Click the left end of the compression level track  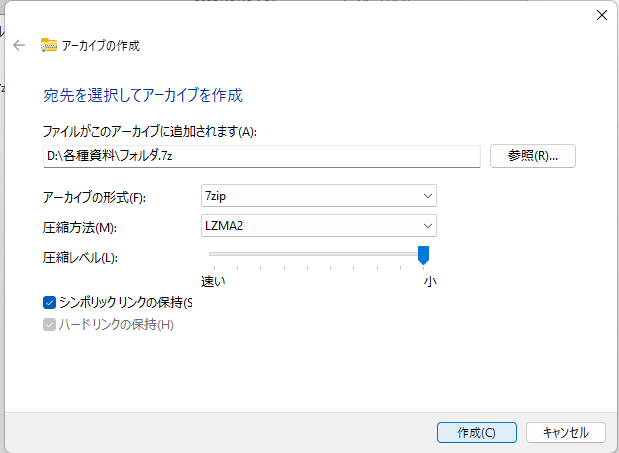click(212, 255)
